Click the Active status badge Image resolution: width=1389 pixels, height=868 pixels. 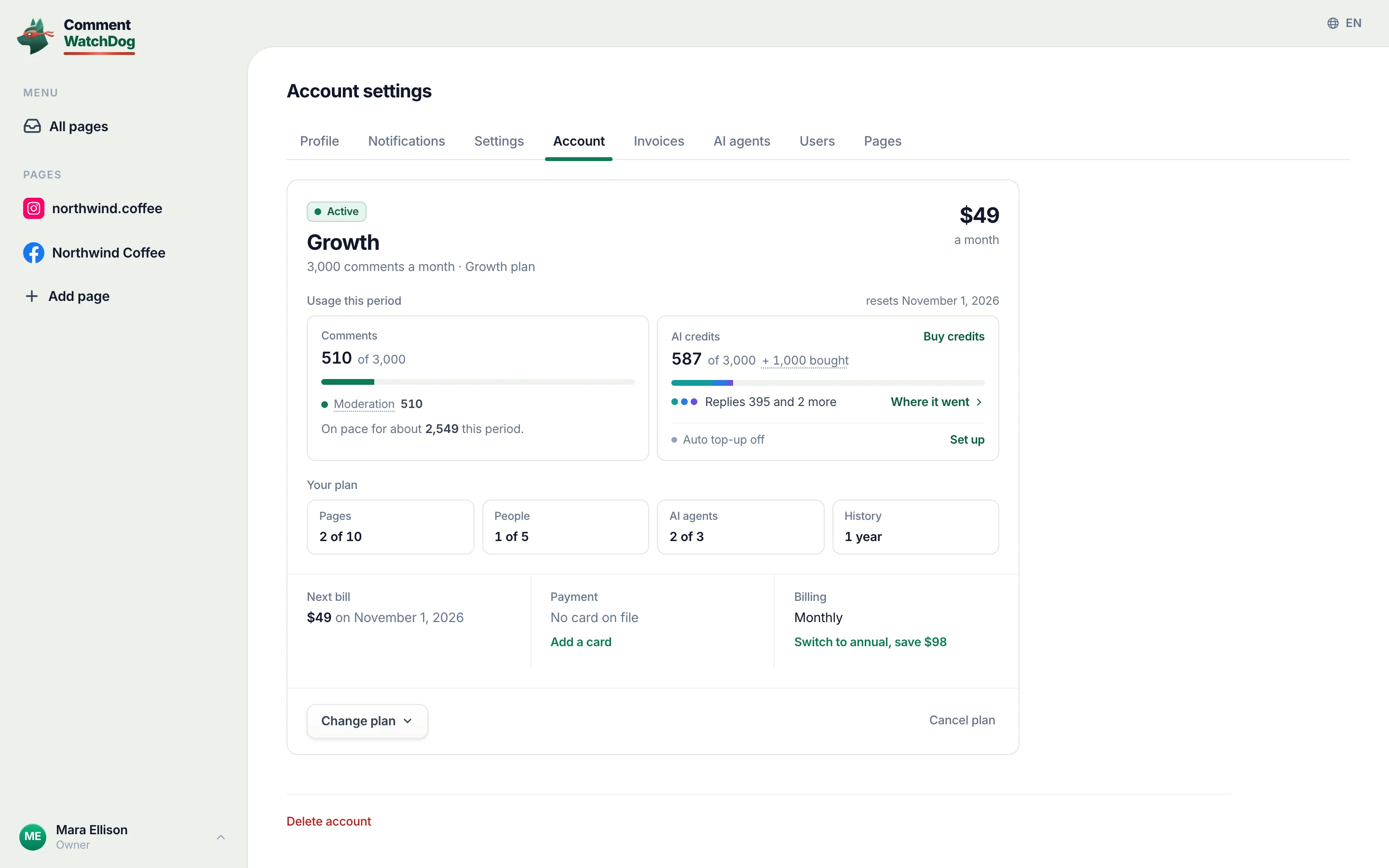[336, 211]
